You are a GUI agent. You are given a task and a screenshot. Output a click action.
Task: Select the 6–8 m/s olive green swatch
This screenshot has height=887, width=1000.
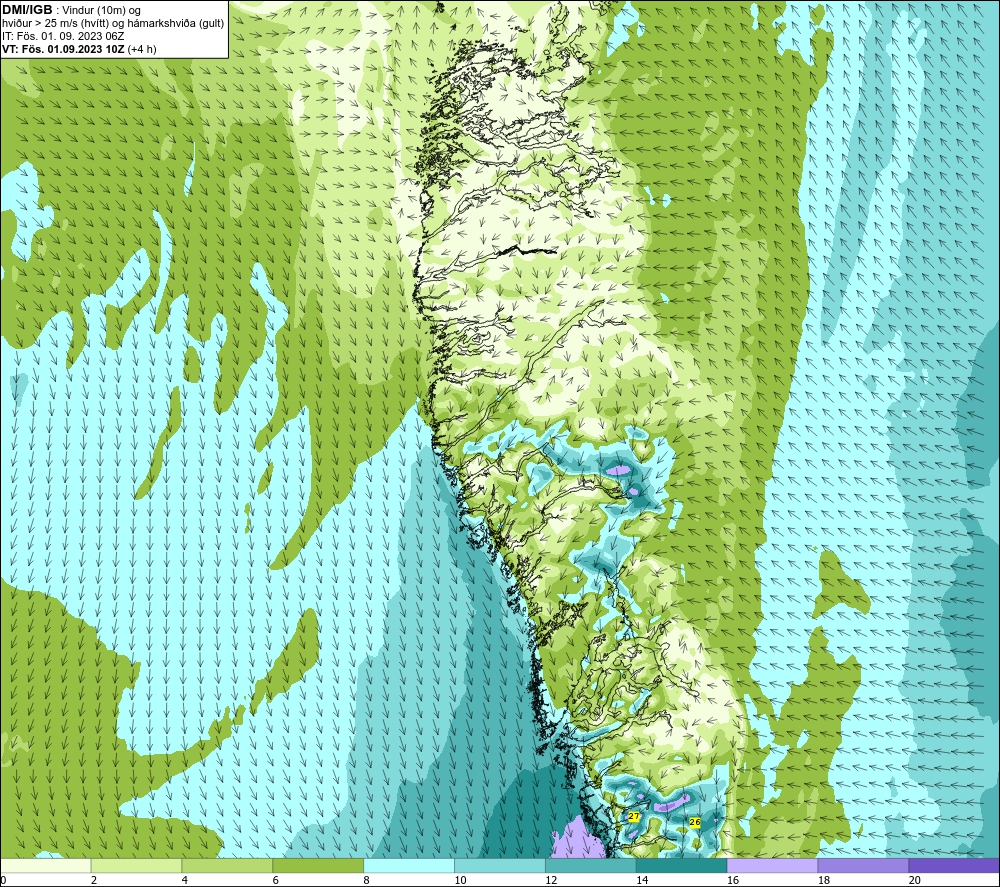tap(318, 865)
